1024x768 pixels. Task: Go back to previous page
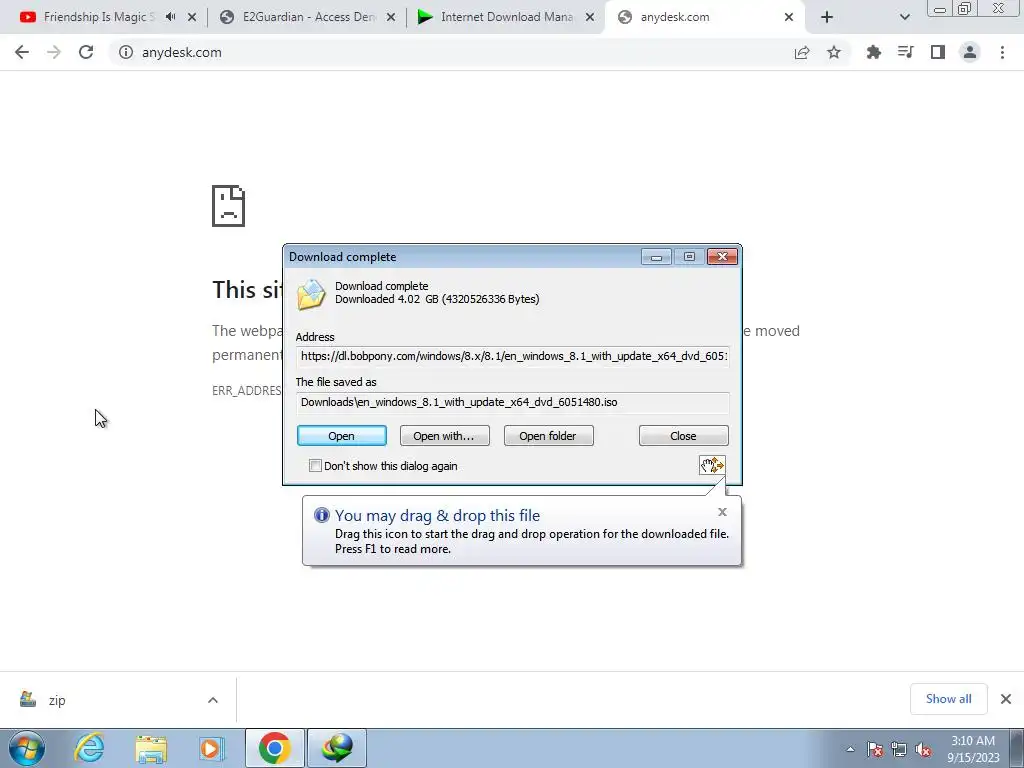(22, 52)
